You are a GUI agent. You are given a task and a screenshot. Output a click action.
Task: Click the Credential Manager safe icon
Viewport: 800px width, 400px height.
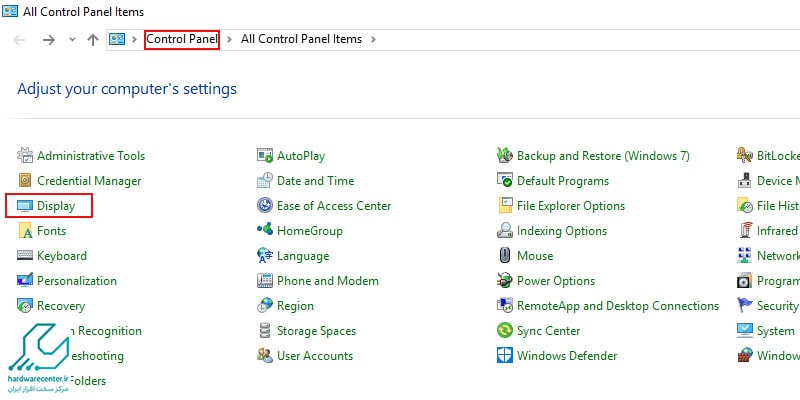(25, 181)
